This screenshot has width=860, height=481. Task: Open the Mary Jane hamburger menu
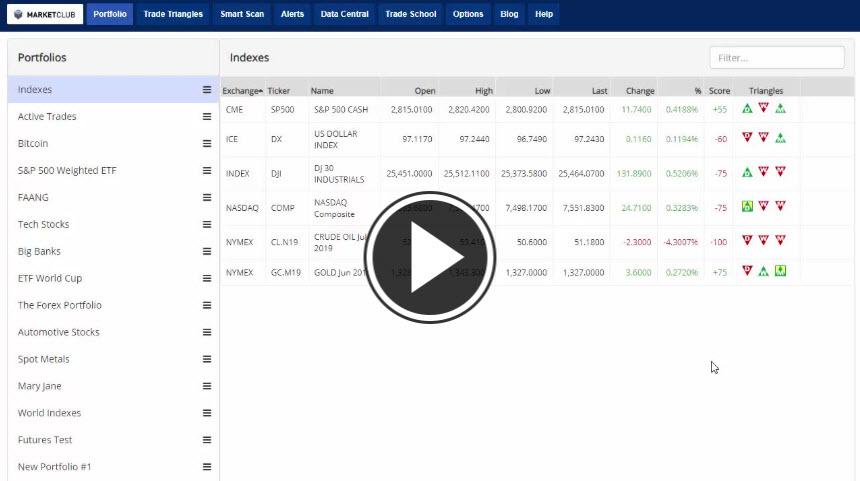click(207, 386)
